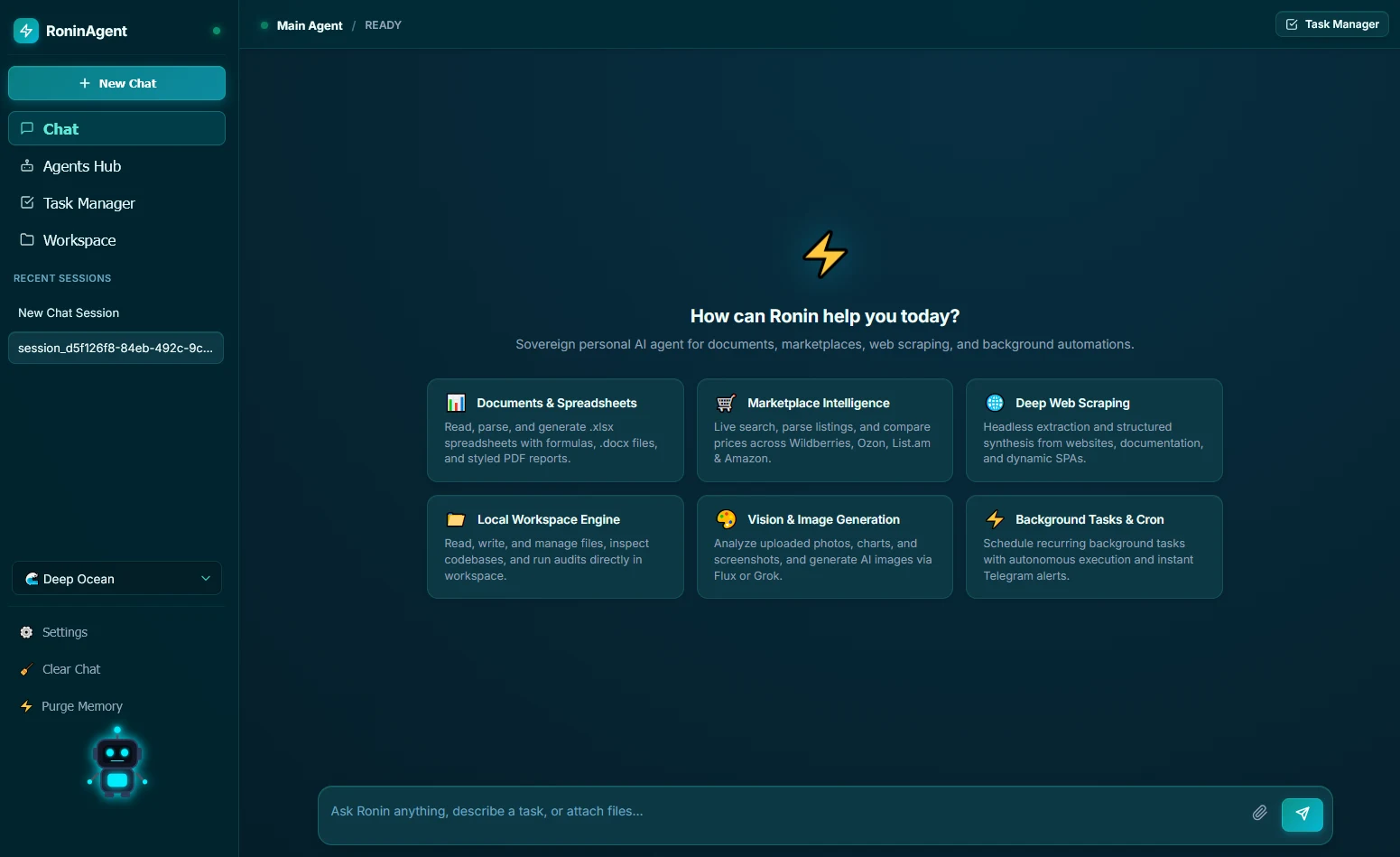Click the Settings gear icon
The height and width of the screenshot is (857, 1400).
tap(26, 632)
